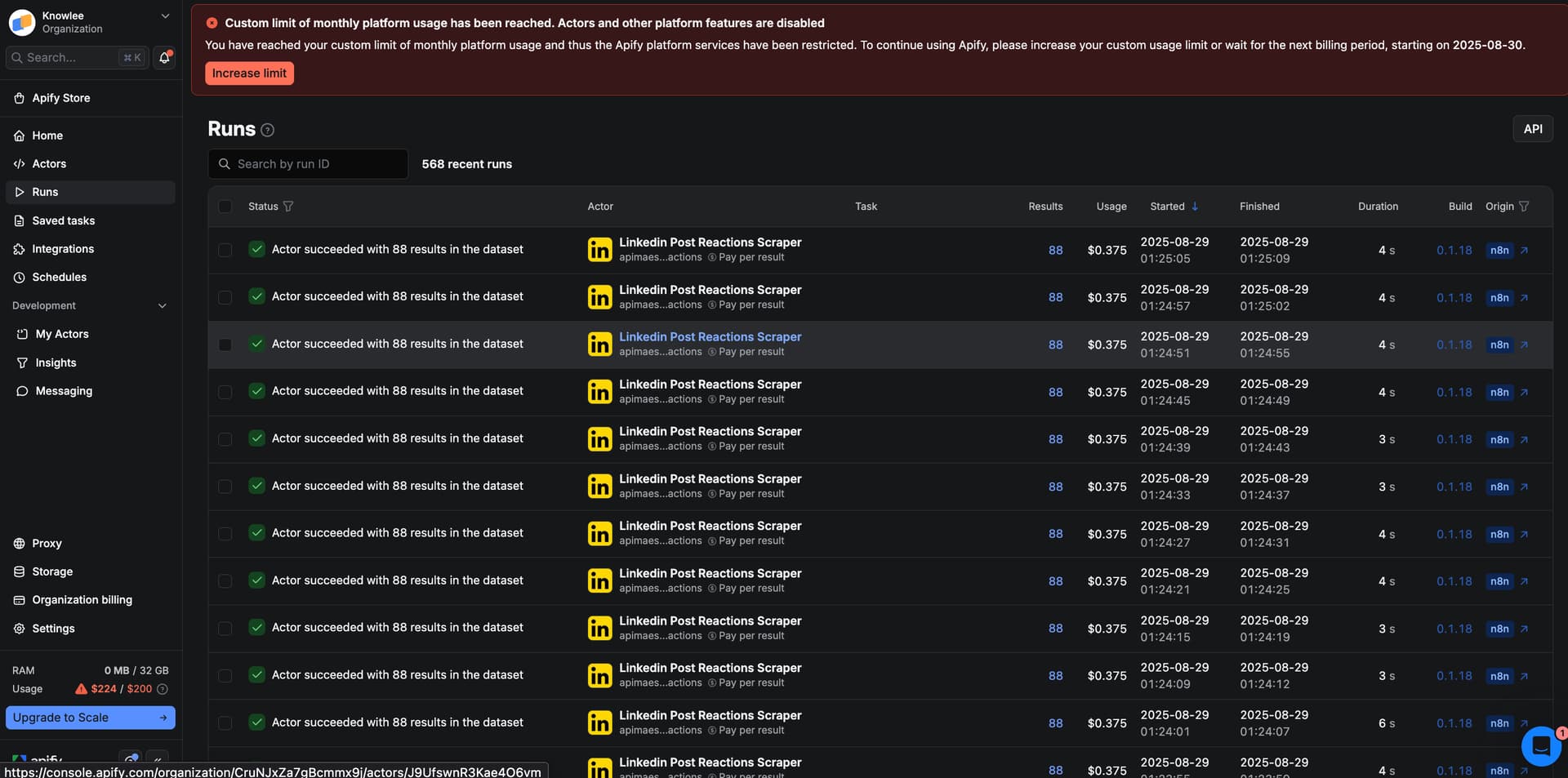Open external link arrow for 01:24:15 run
This screenshot has width=1568, height=778.
click(x=1524, y=629)
